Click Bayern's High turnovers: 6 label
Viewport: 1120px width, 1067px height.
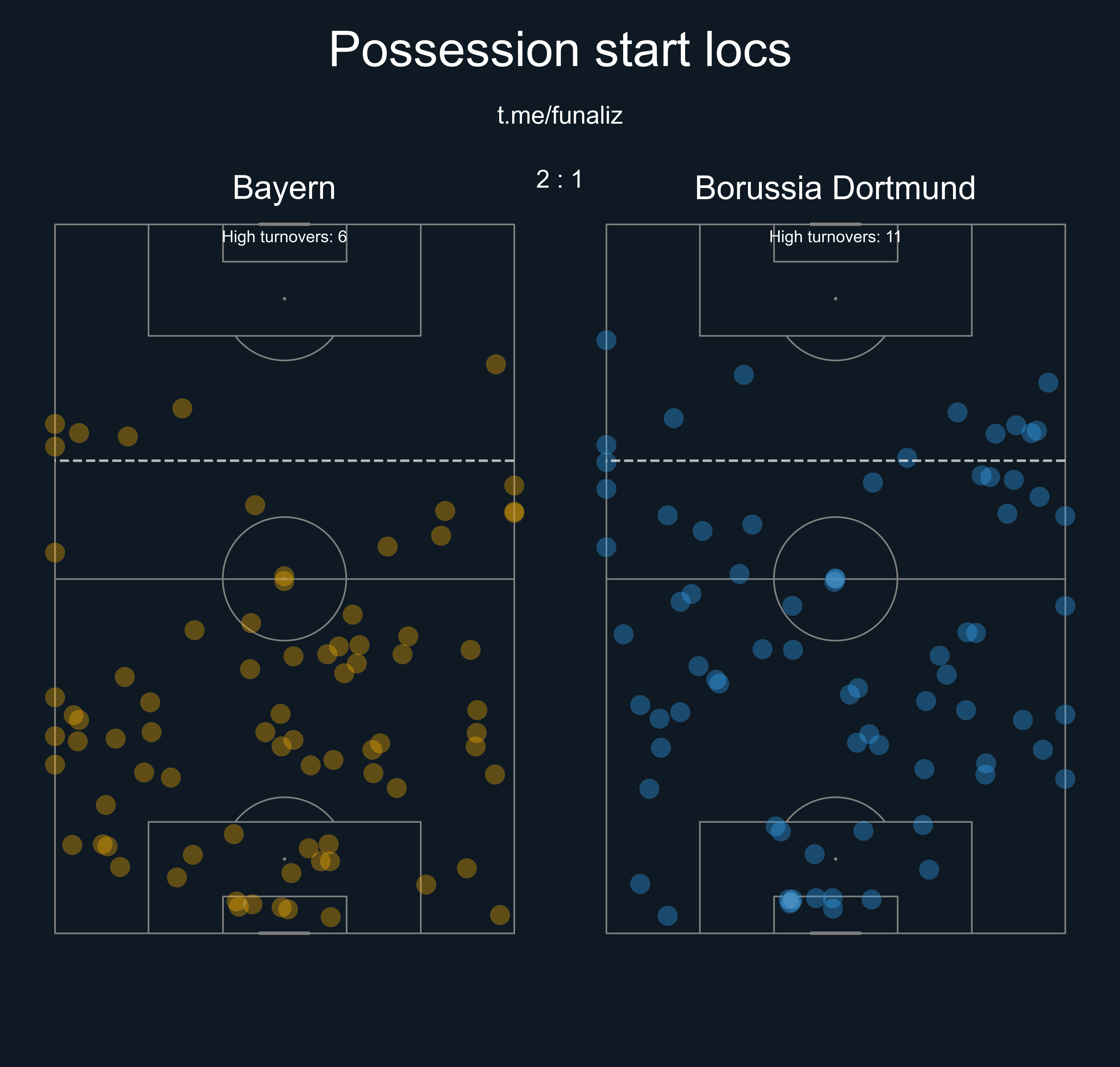pos(284,237)
